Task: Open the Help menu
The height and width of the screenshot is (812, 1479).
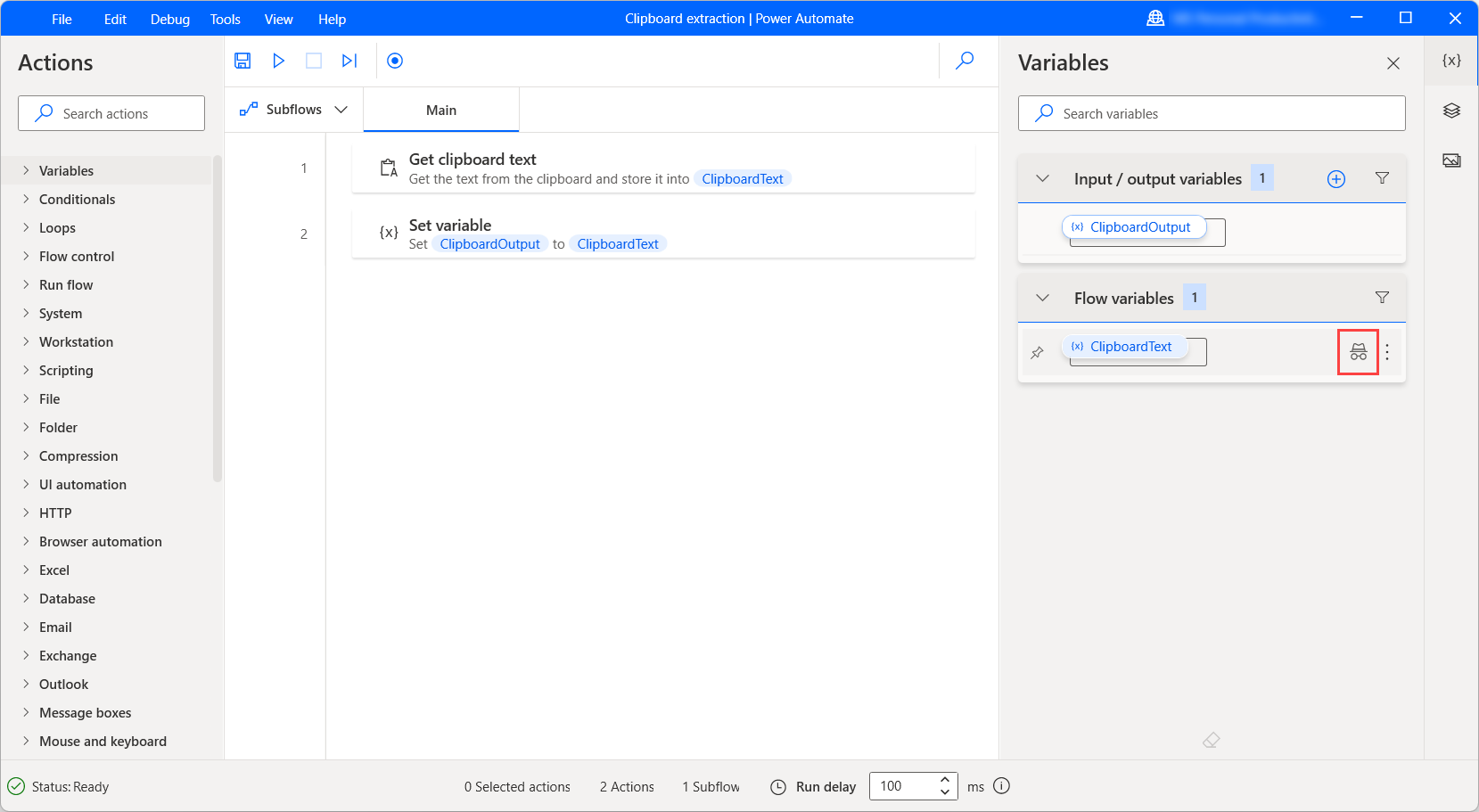Action: click(333, 19)
